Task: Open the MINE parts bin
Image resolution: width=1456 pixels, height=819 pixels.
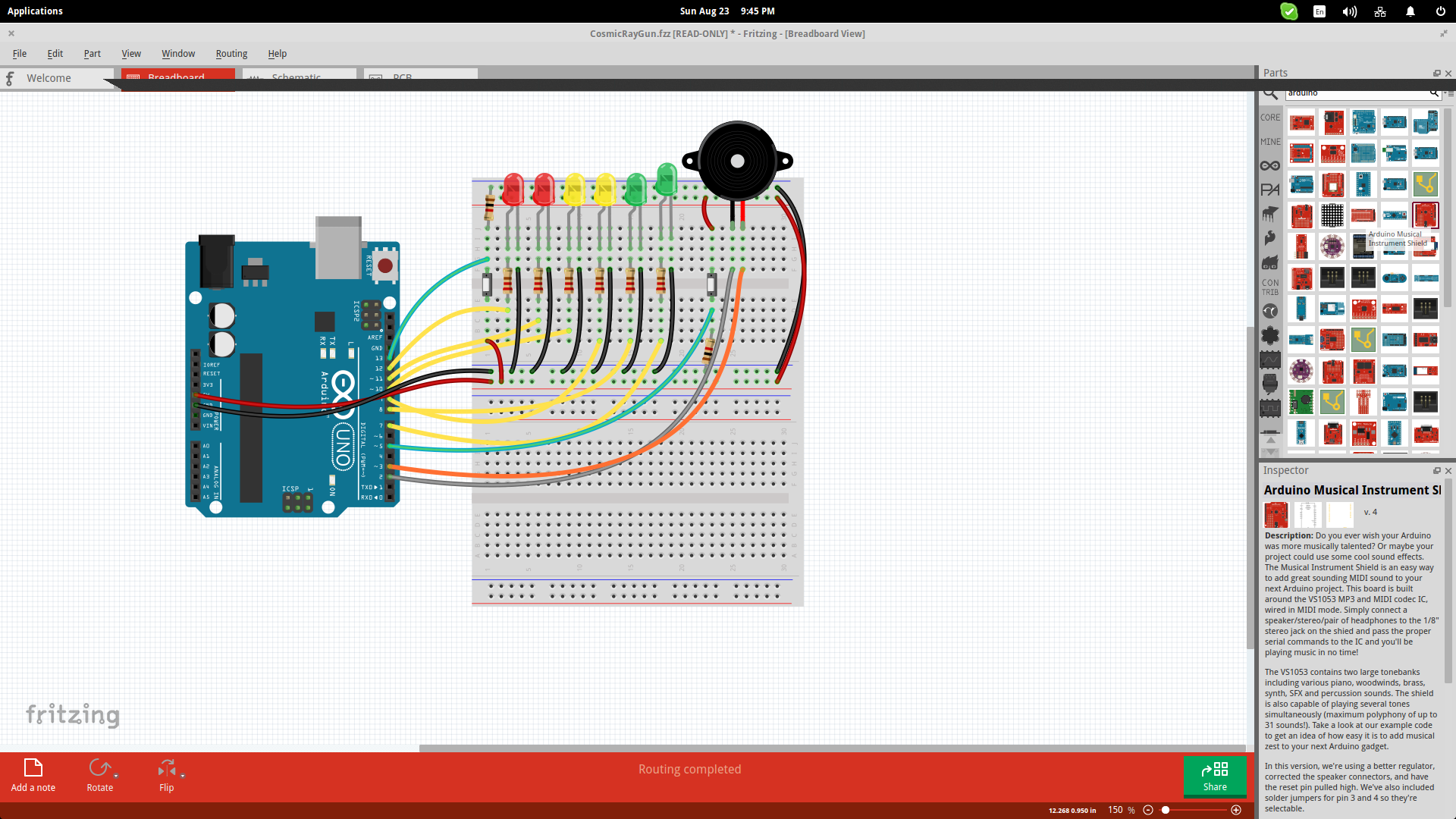Action: [x=1270, y=142]
